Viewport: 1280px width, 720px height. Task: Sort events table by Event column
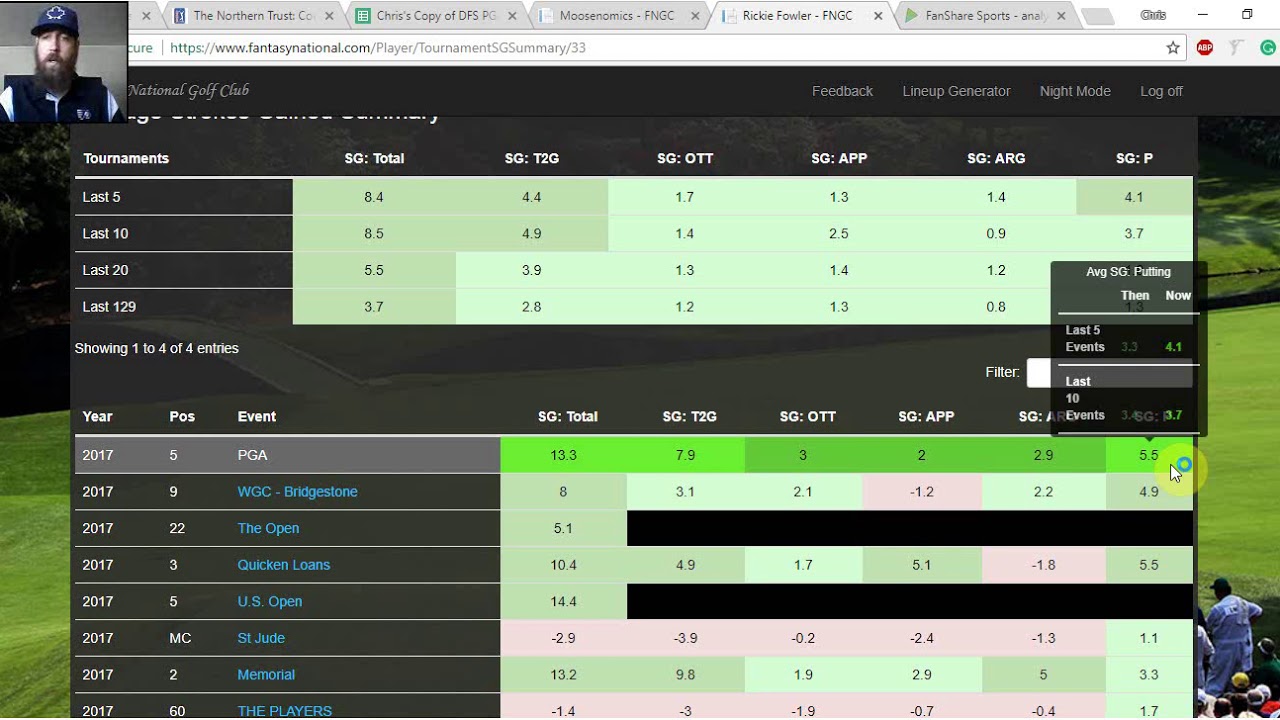[256, 416]
